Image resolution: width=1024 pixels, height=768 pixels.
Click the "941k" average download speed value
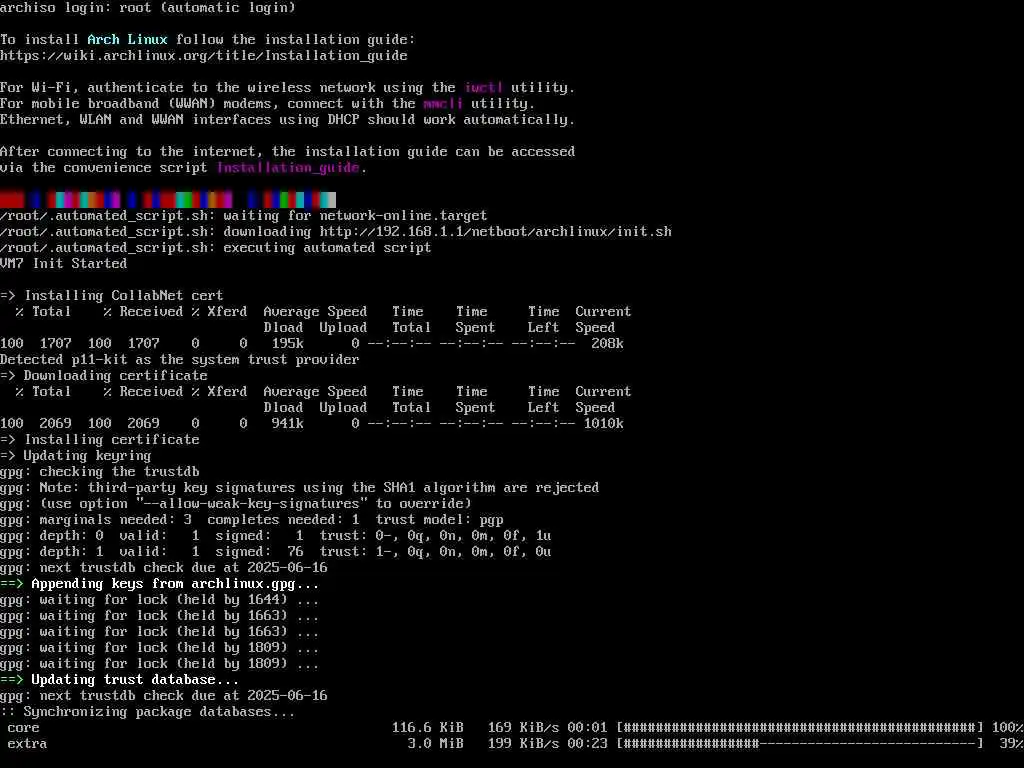287,424
